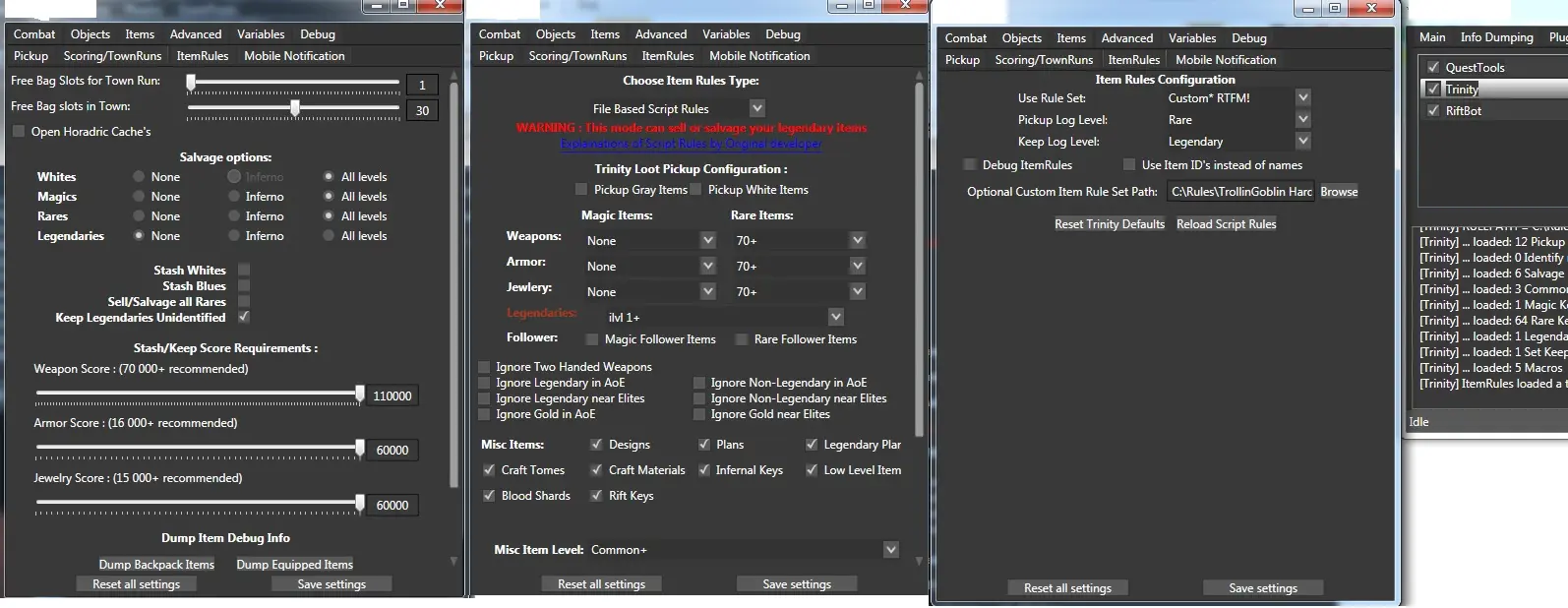This screenshot has height=608, width=1568.
Task: Click the Custom Item Rule Set Path field
Action: (1240, 192)
